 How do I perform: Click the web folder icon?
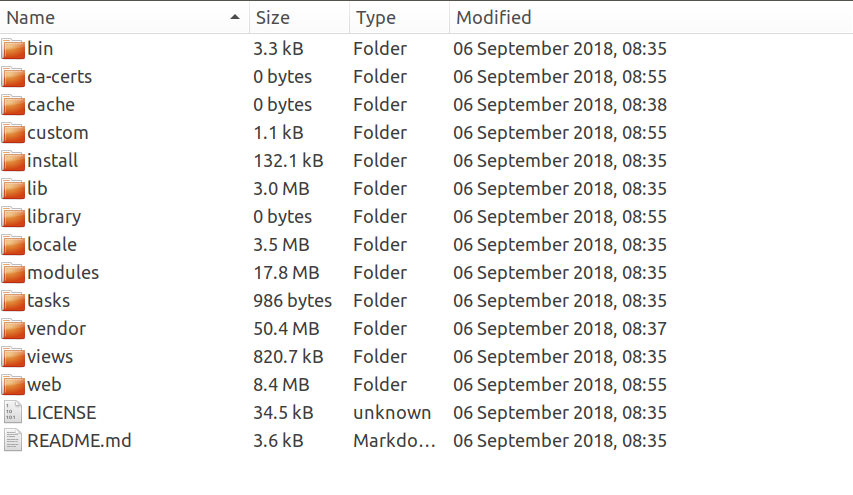click(13, 385)
